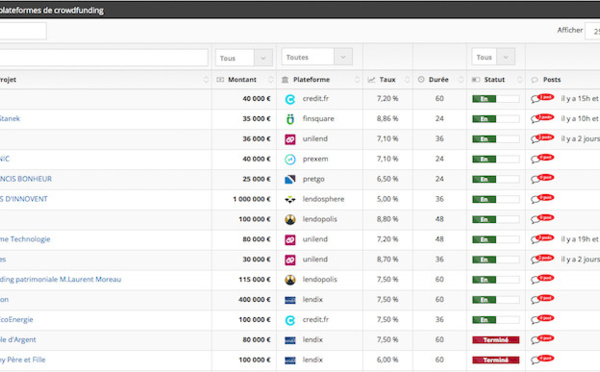The height and width of the screenshot is (372, 600).
Task: Click the lendix logo in the 6,00 % row
Action: pos(290,360)
